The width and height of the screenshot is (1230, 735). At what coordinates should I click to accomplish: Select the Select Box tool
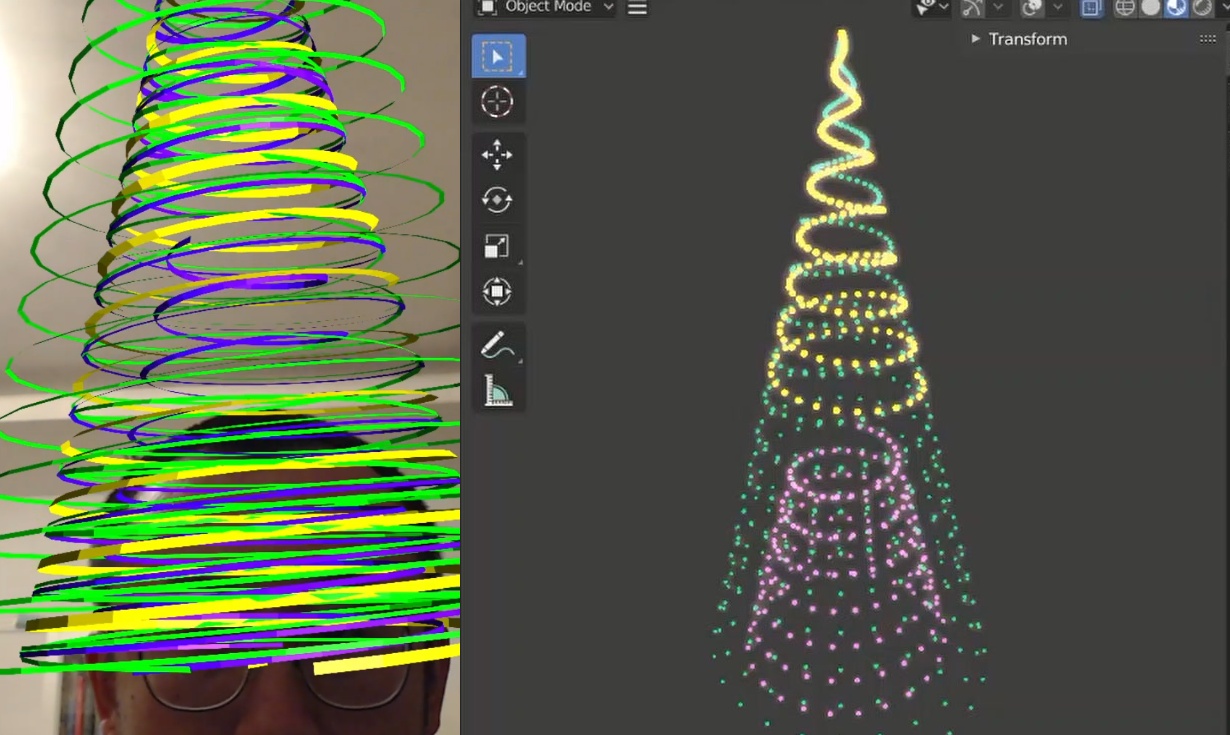(498, 57)
